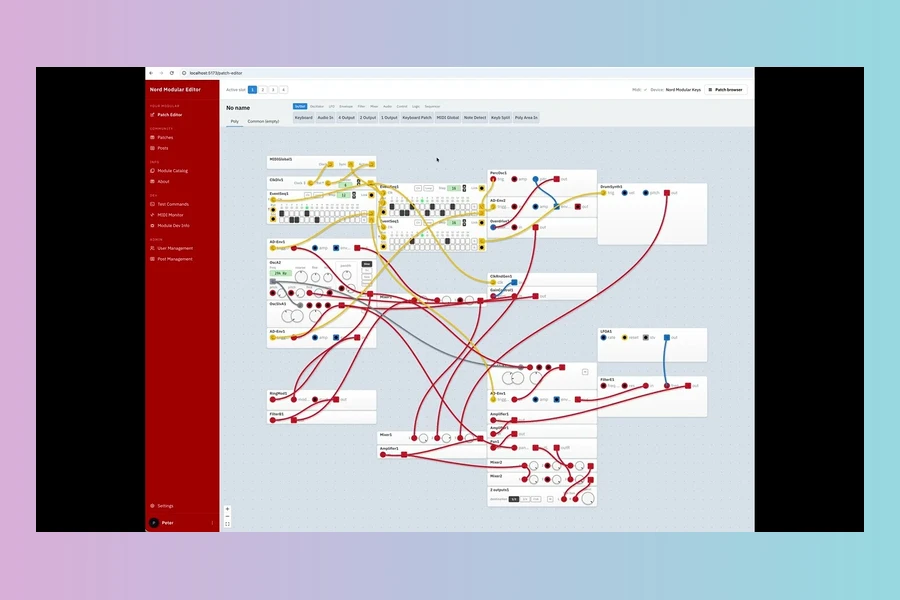Viewport: 900px width, 600px height.
Task: Select active slot 2
Action: [x=262, y=90]
